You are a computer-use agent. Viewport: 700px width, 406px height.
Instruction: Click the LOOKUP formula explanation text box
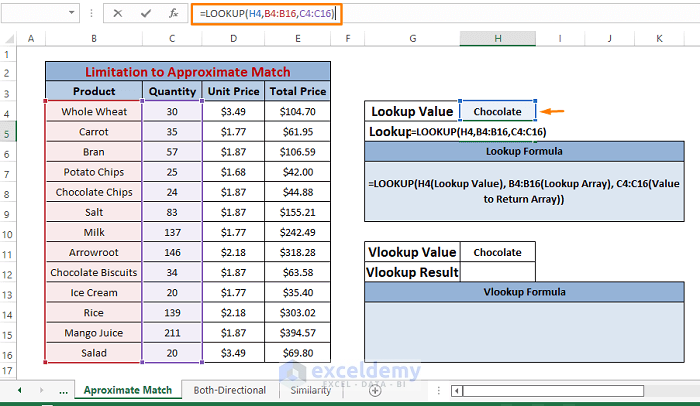524,191
